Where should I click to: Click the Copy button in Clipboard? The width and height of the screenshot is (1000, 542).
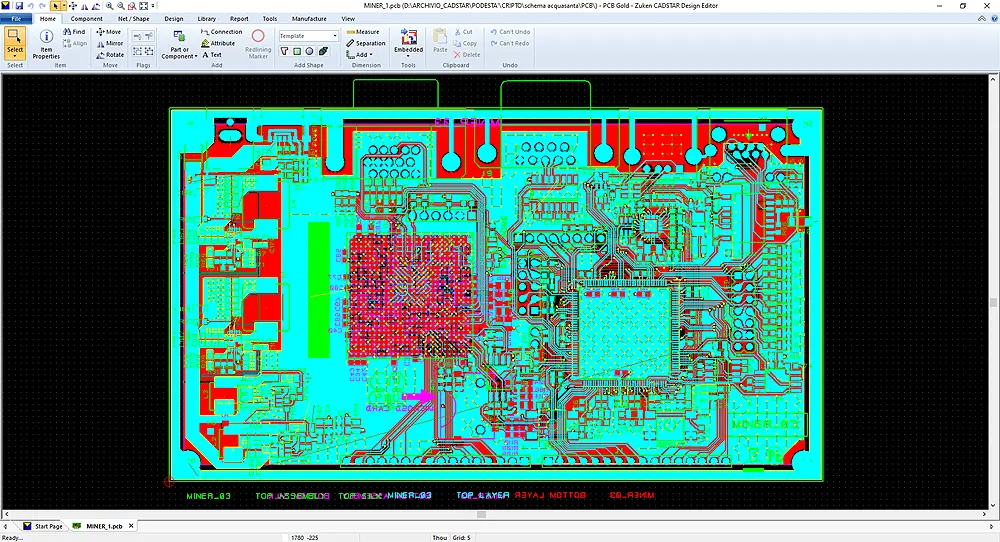[466, 43]
